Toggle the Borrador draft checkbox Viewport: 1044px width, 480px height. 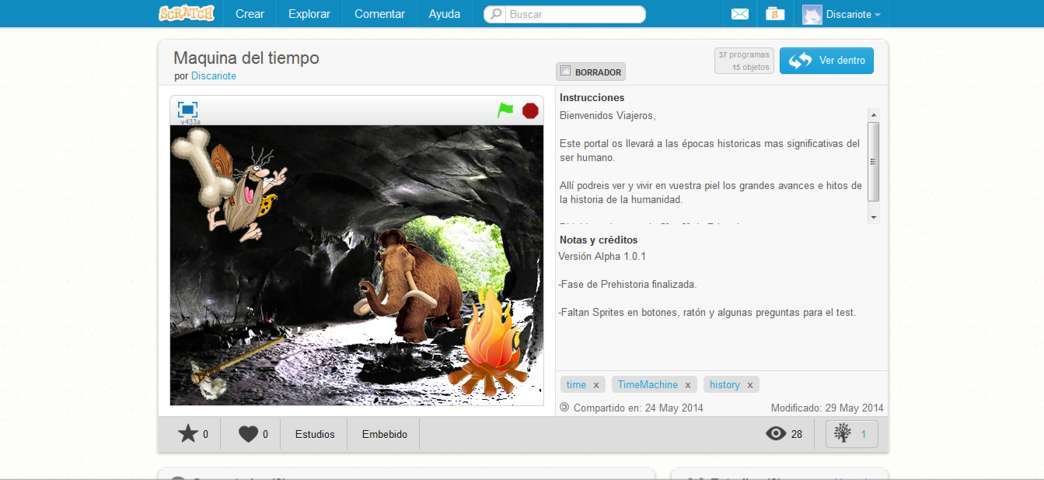(566, 72)
